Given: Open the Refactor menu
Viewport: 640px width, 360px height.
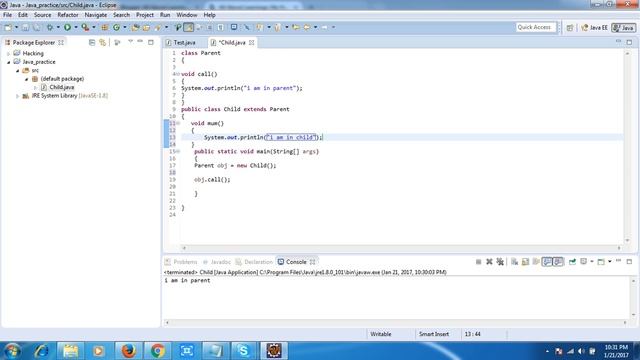Looking at the screenshot, I should point(68,15).
